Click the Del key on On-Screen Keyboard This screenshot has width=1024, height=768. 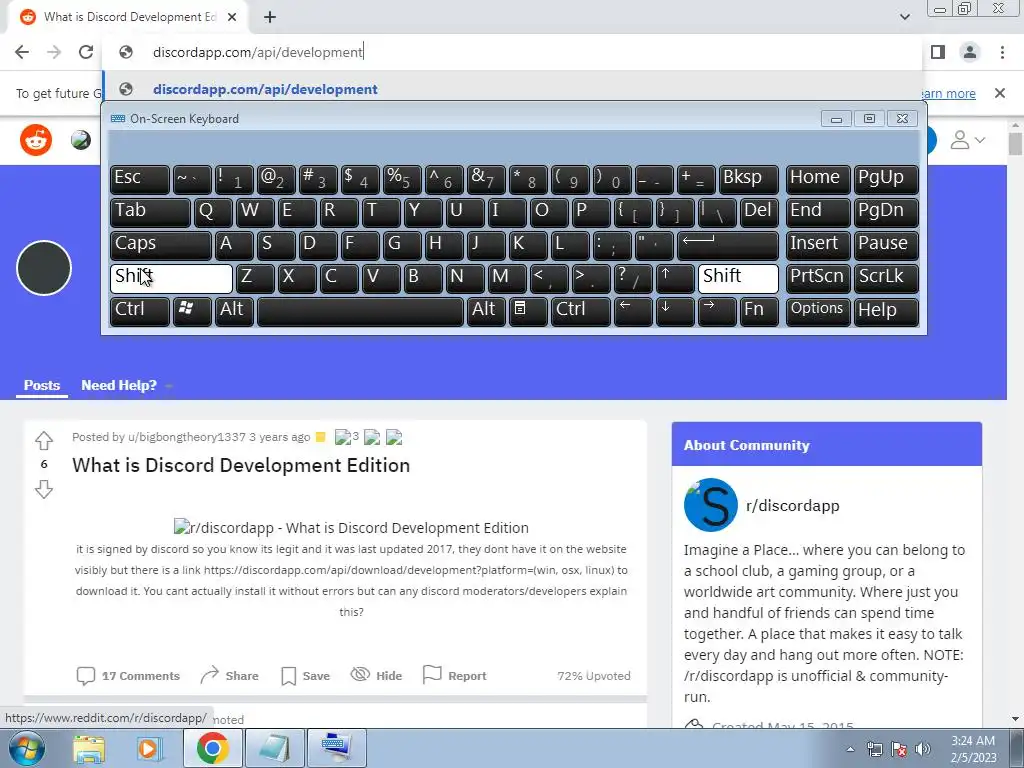759,212
